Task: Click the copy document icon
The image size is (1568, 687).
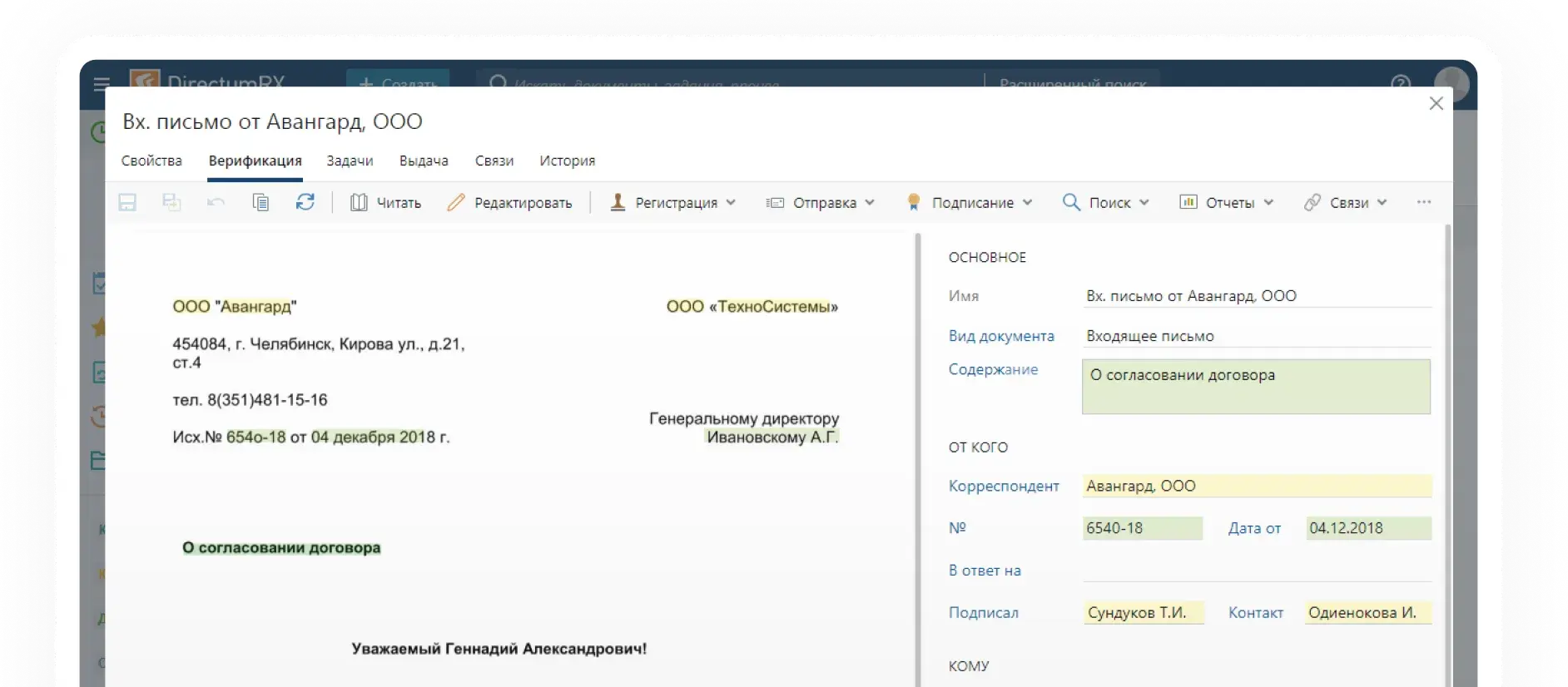Action: point(261,202)
